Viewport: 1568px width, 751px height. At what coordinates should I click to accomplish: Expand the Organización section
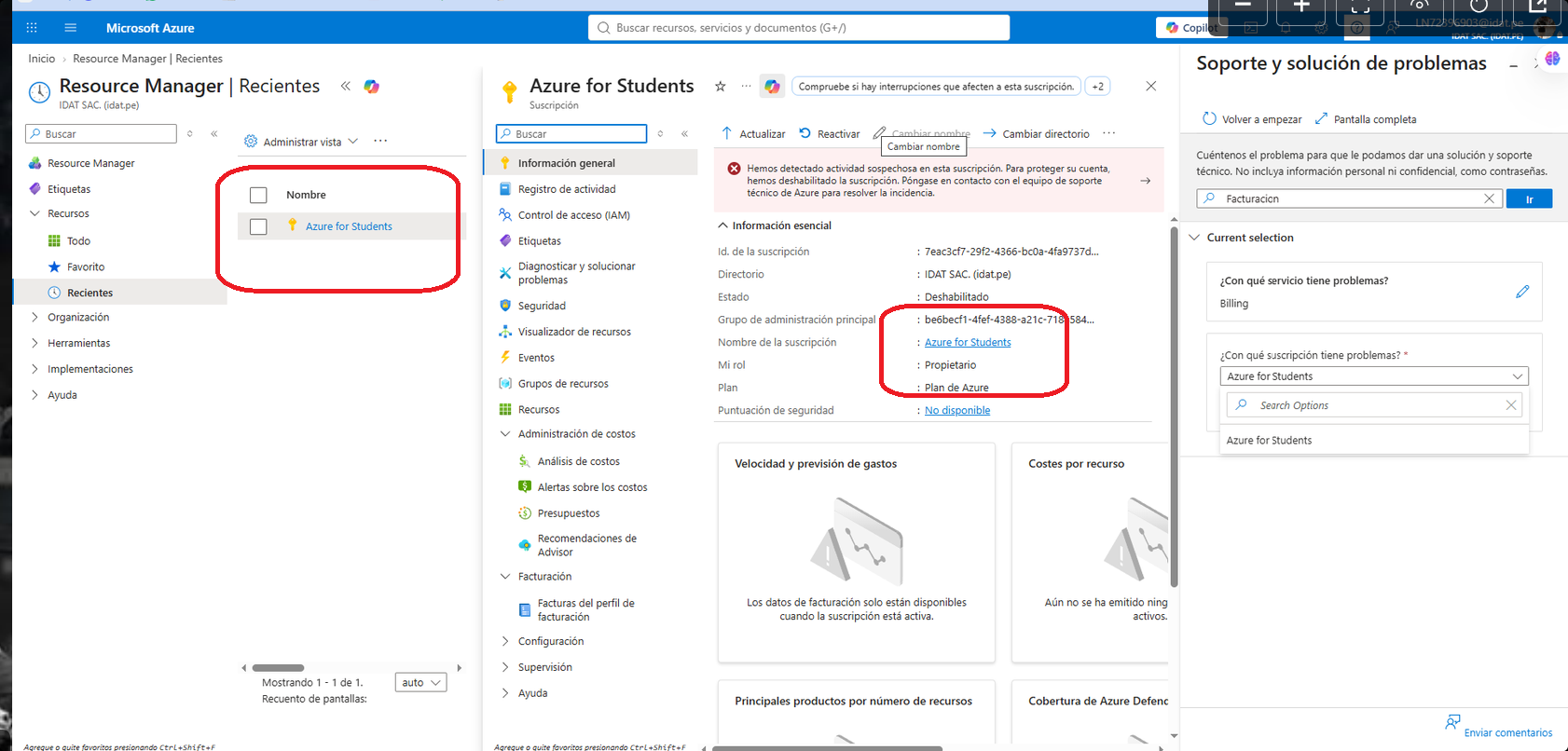(35, 317)
